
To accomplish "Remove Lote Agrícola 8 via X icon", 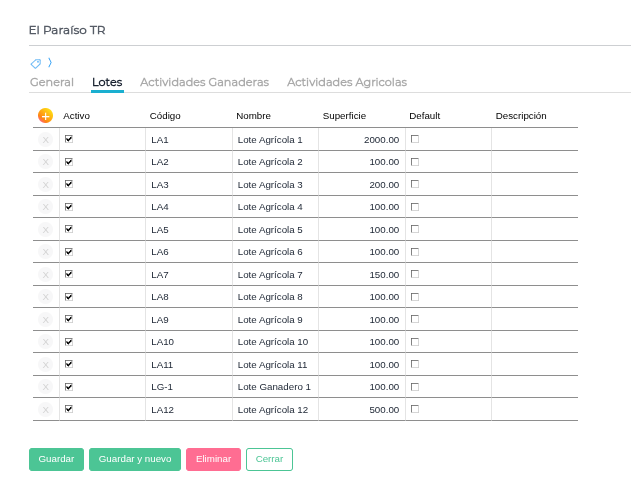I will [45, 297].
